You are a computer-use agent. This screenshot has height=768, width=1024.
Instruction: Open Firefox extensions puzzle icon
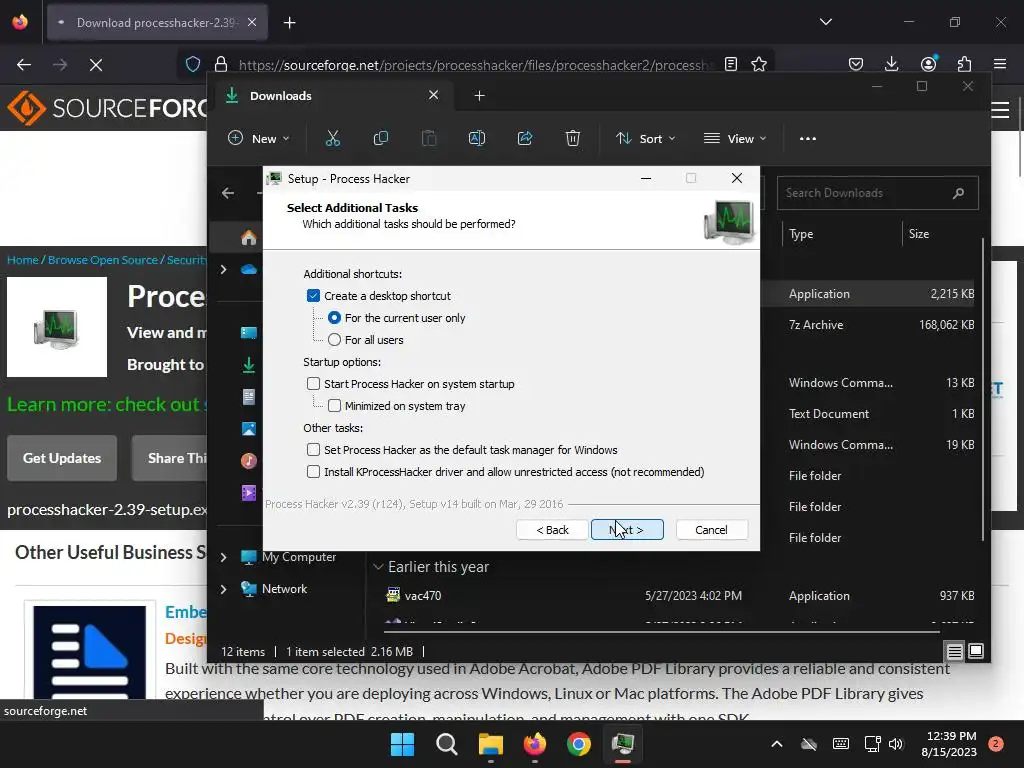pyautogui.click(x=965, y=64)
